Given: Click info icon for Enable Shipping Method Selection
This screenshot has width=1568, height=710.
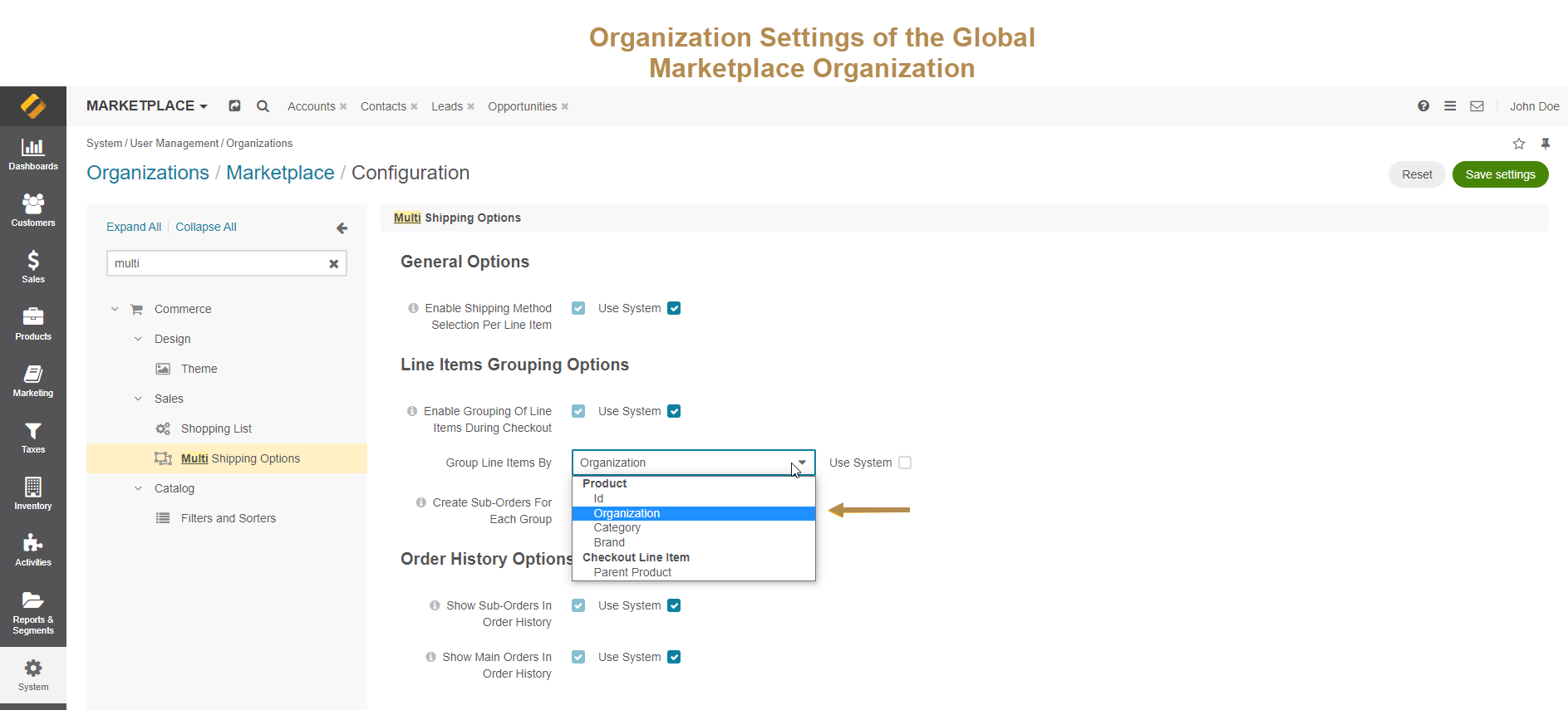Looking at the screenshot, I should pos(413,308).
